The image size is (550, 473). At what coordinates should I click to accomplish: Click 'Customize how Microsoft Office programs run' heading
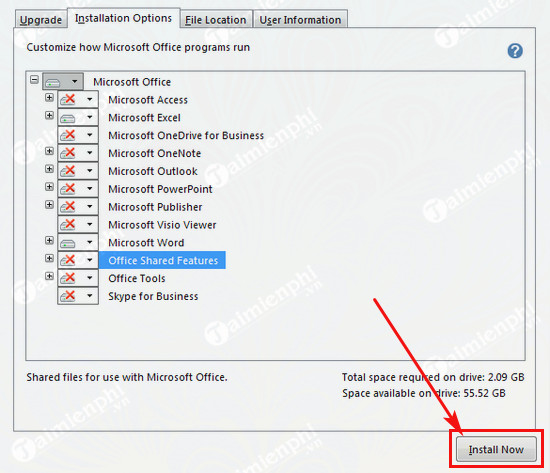[x=138, y=47]
